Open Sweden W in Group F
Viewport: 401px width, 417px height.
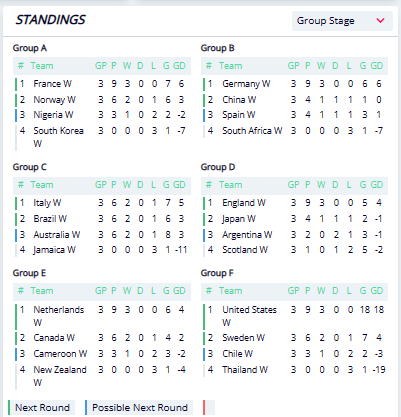tap(243, 338)
